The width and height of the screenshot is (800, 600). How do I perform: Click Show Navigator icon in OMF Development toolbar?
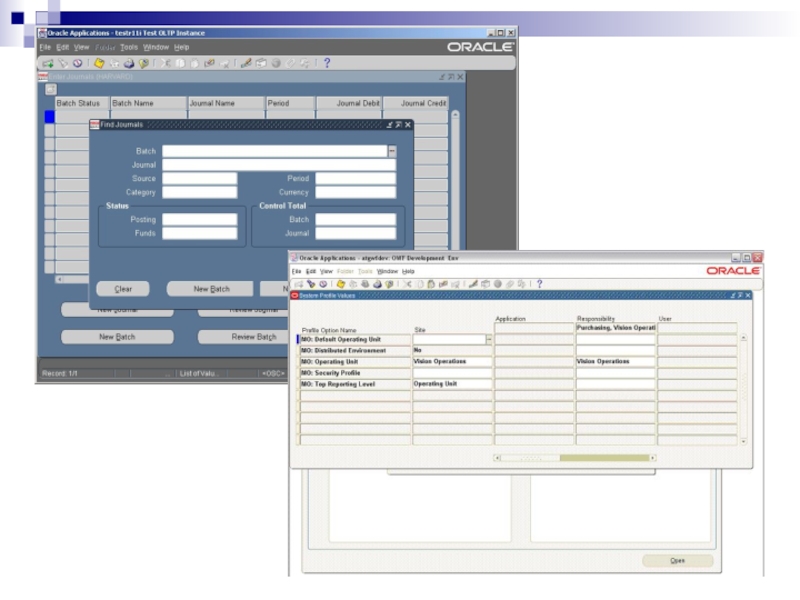pyautogui.click(x=322, y=284)
